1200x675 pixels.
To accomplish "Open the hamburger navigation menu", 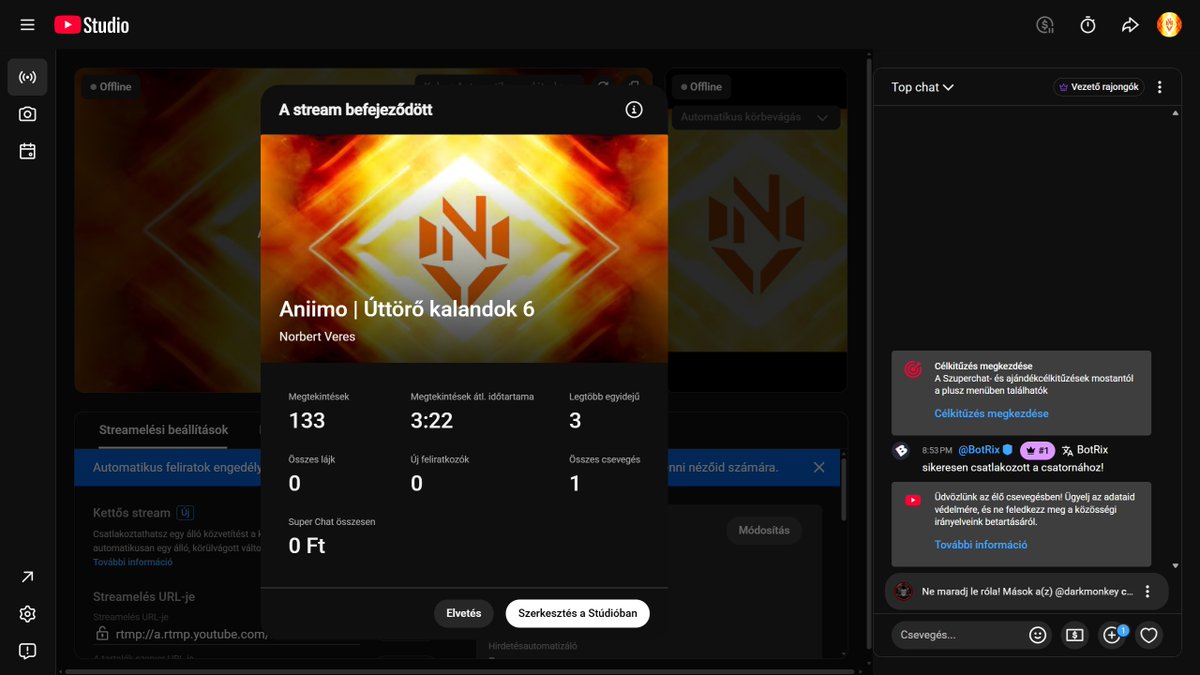I will 27,25.
